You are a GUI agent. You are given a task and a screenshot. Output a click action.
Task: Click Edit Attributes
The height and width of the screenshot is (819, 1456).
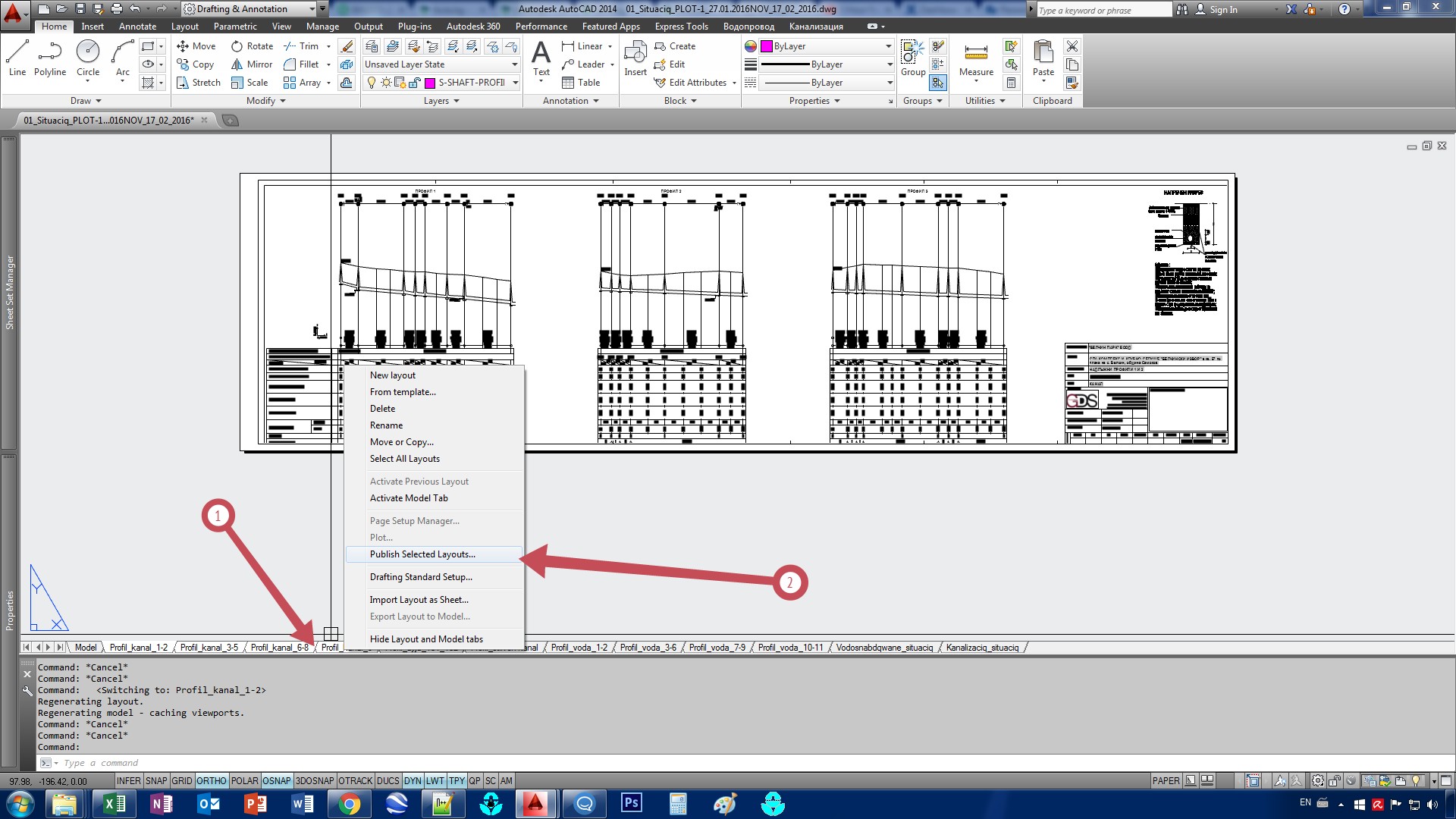tap(691, 83)
